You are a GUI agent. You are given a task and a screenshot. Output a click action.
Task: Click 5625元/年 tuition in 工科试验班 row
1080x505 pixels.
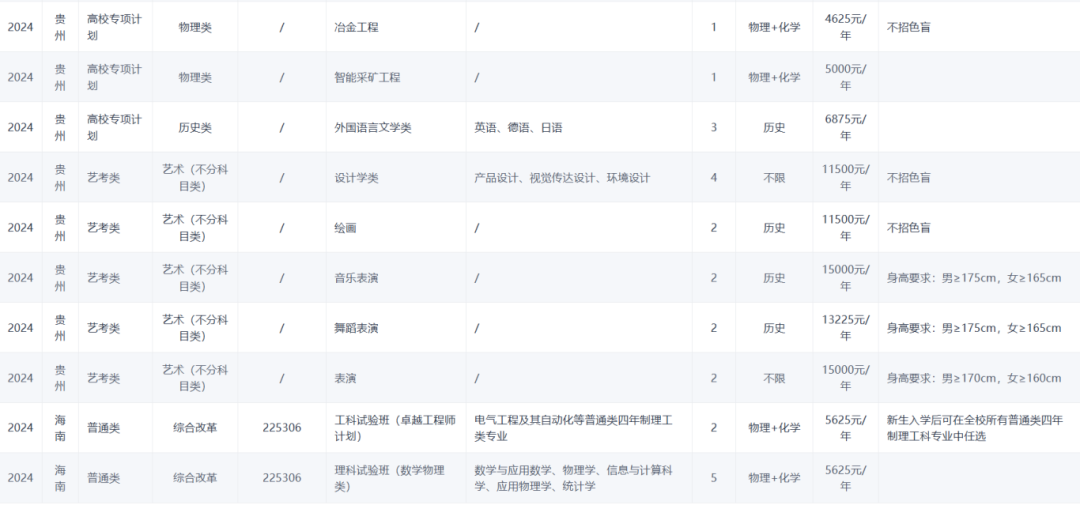click(x=845, y=429)
